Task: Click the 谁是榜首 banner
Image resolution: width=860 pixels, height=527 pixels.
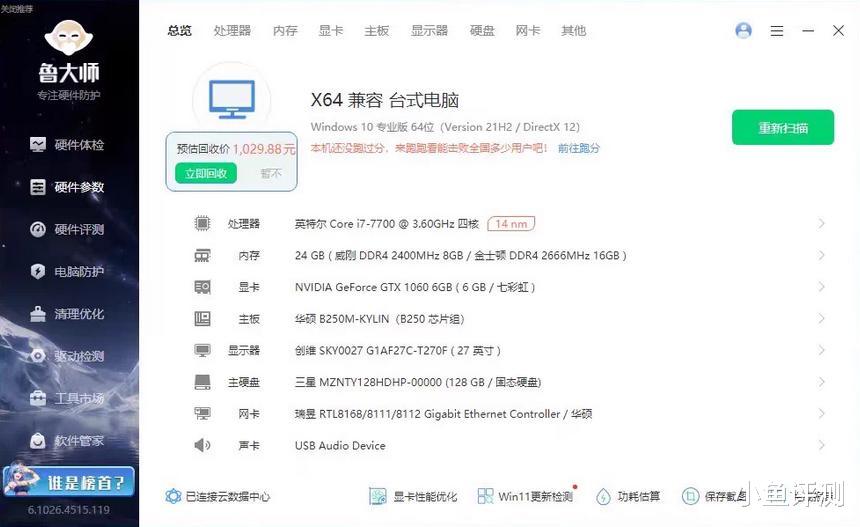Action: pos(69,481)
